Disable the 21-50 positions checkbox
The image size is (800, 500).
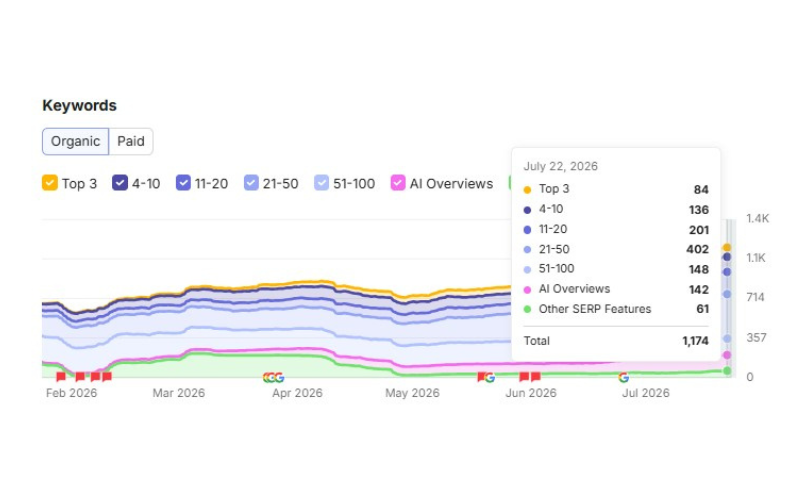click(x=251, y=183)
